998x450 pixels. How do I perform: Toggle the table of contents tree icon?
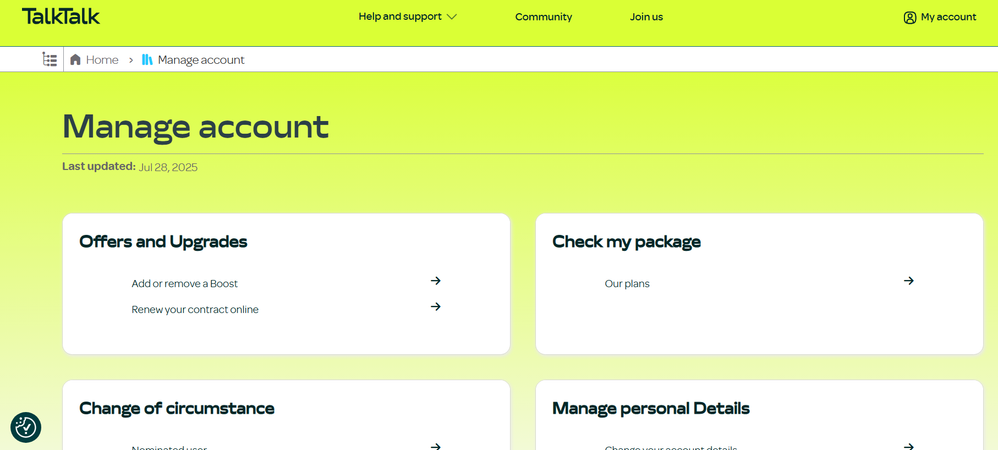[x=50, y=60]
